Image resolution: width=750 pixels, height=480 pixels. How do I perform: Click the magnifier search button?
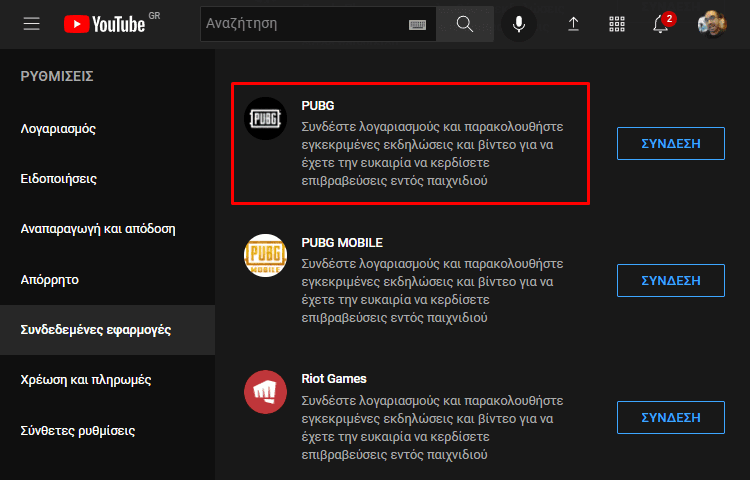(x=464, y=24)
